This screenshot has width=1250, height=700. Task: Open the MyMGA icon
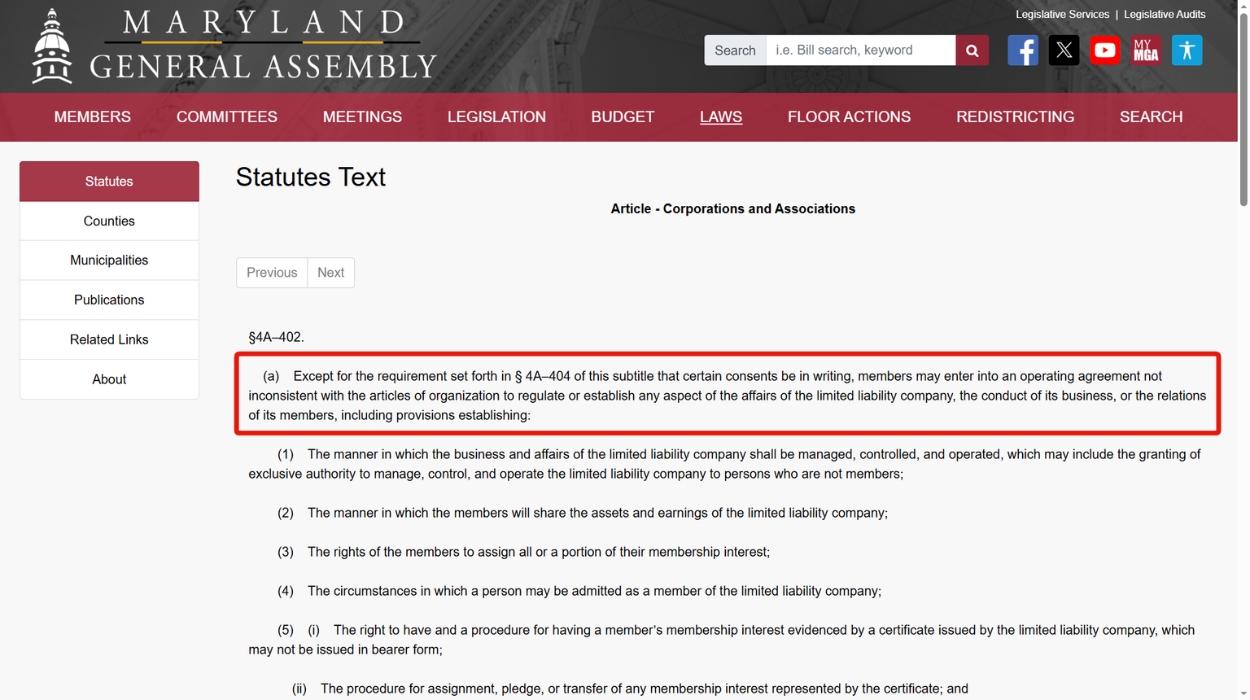tap(1146, 50)
